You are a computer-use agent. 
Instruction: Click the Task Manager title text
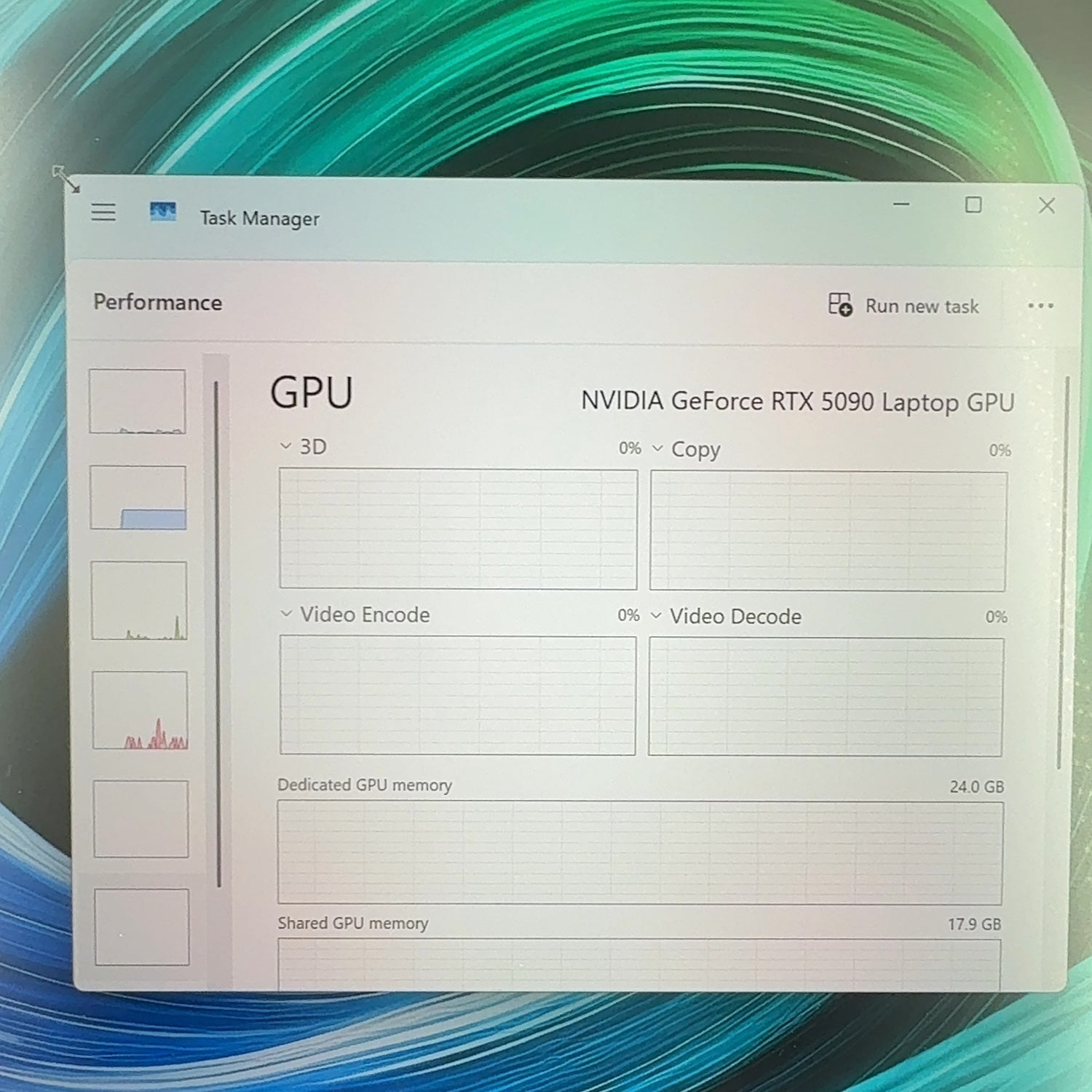point(260,218)
